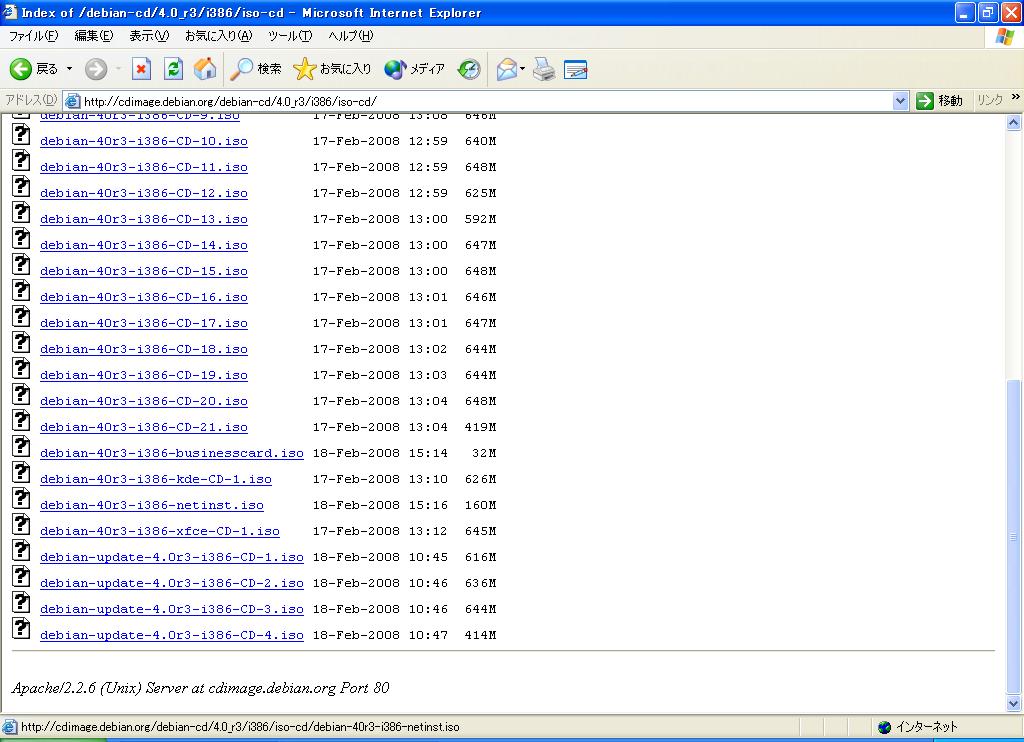Open debian-40r3-i386-CD-13.iso link

(144, 219)
